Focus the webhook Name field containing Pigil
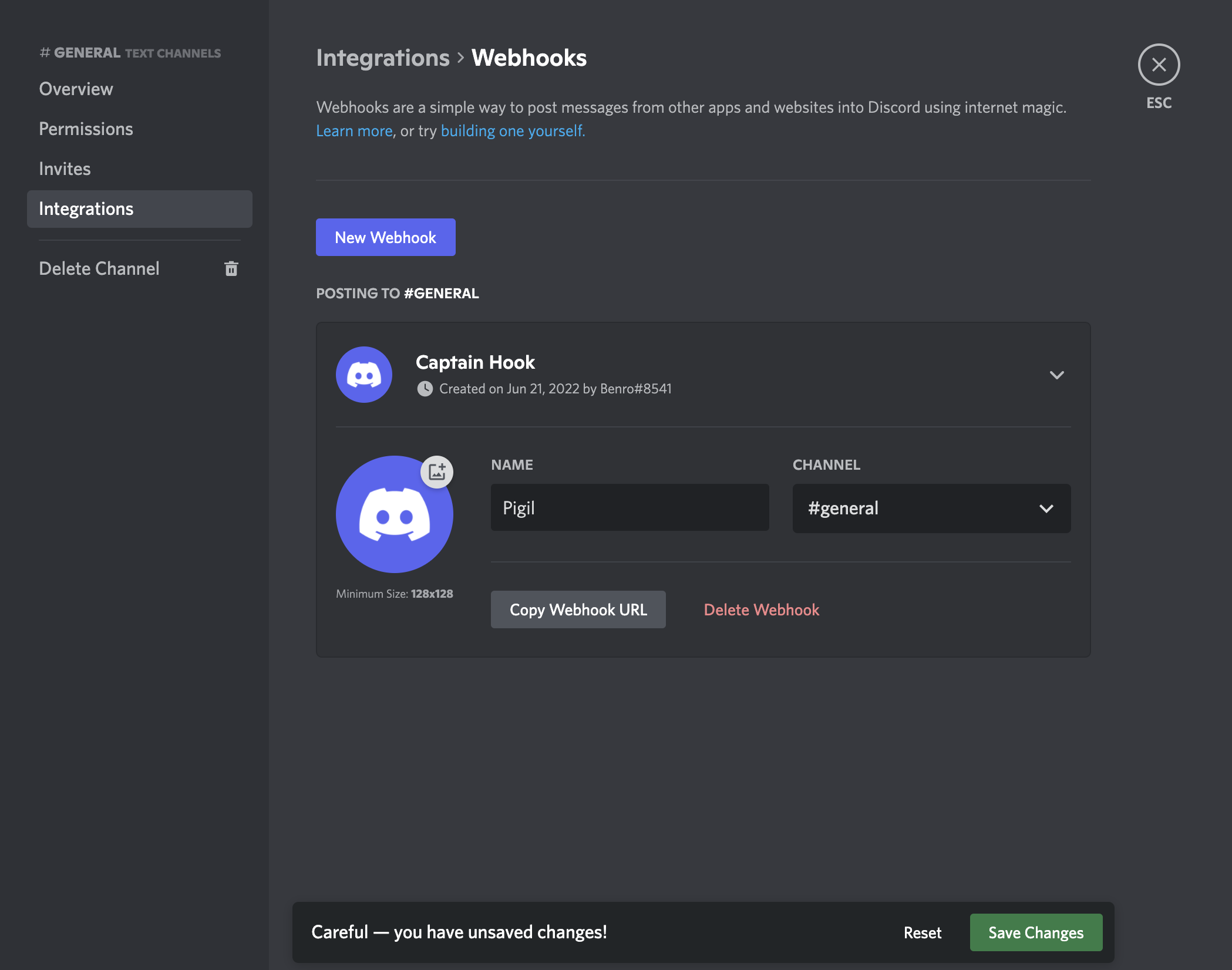Screen dimensions: 1232x970 [x=630, y=507]
